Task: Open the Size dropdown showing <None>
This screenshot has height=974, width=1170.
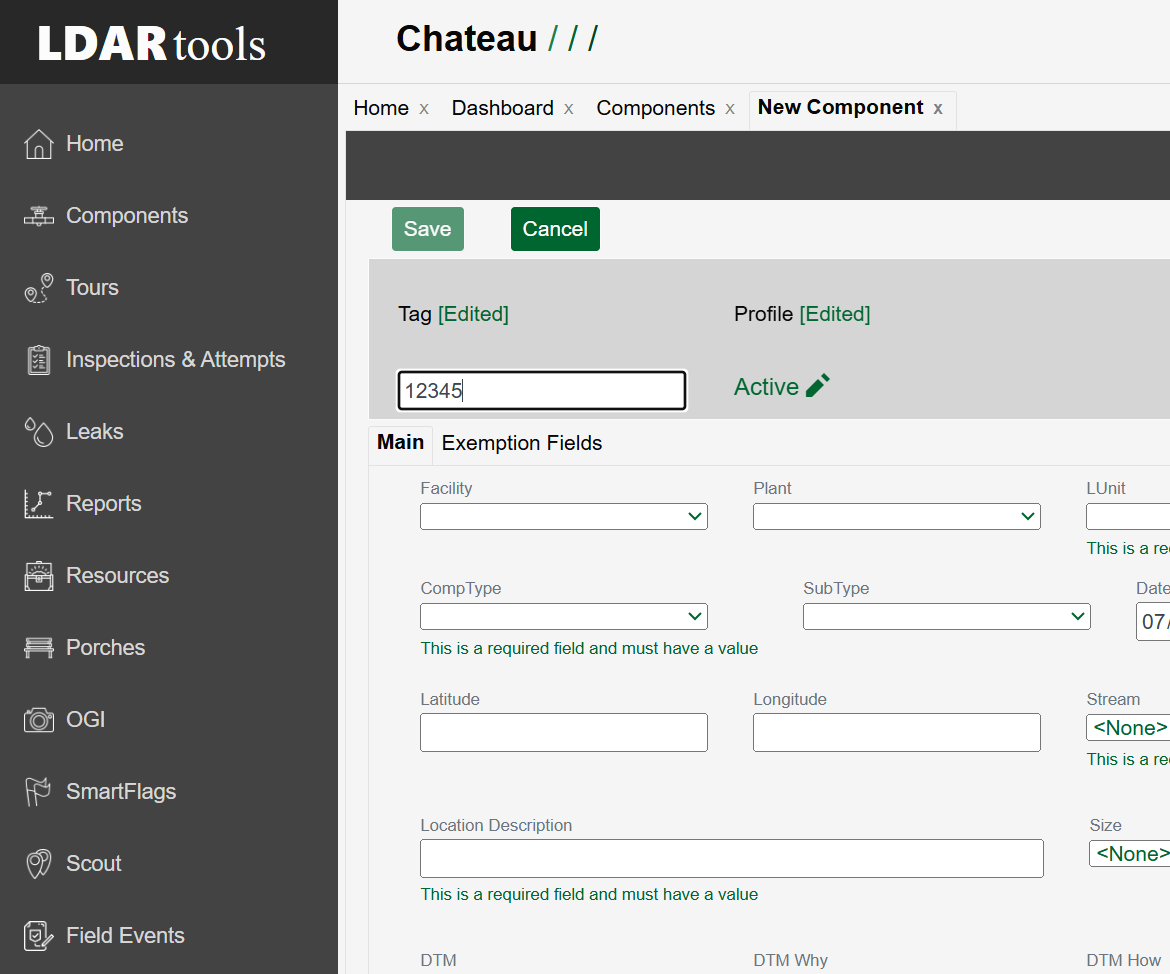Action: [1130, 854]
